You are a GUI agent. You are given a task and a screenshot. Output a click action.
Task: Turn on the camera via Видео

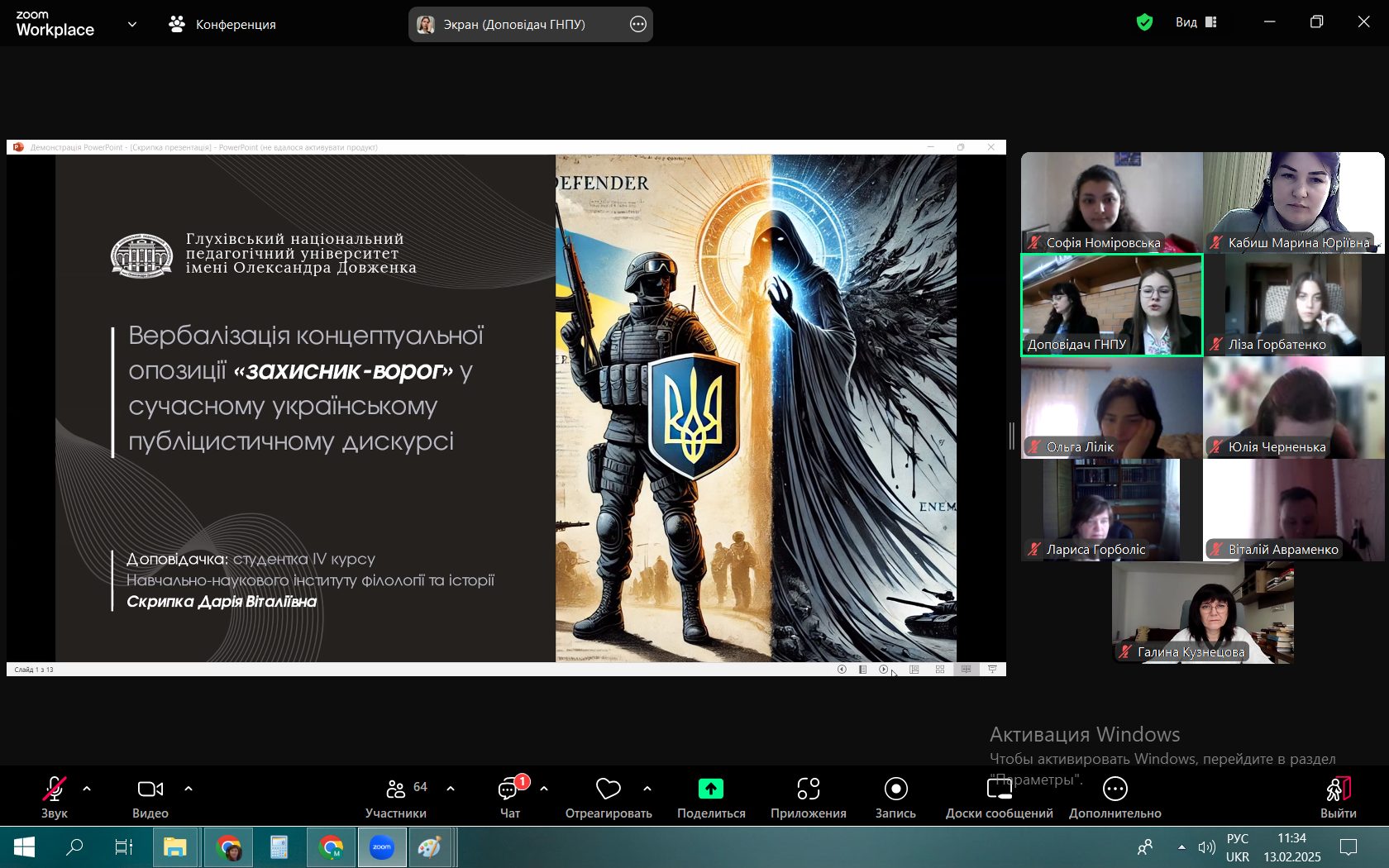pyautogui.click(x=150, y=797)
